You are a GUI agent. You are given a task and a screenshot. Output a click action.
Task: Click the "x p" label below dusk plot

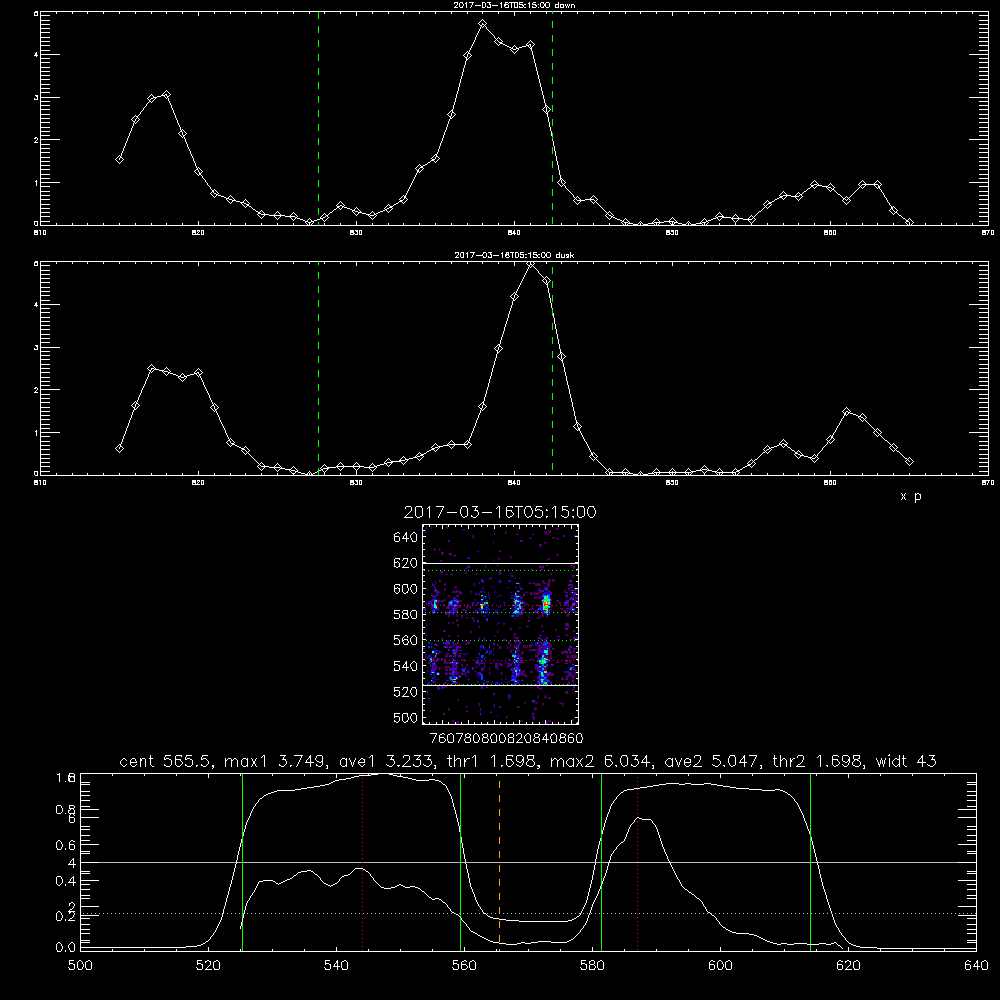tap(911, 497)
